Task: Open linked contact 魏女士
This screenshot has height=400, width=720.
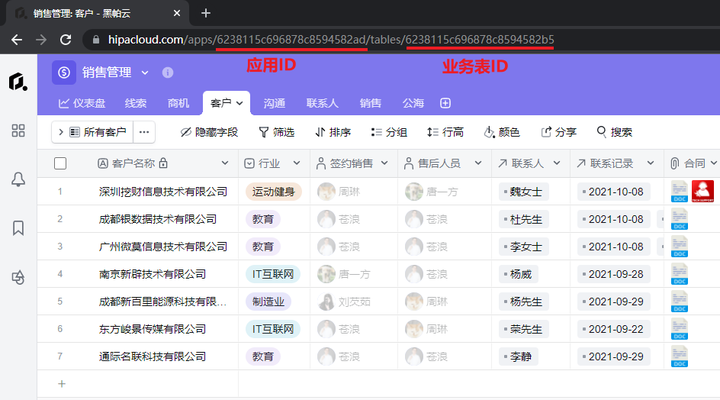Action: [x=523, y=192]
